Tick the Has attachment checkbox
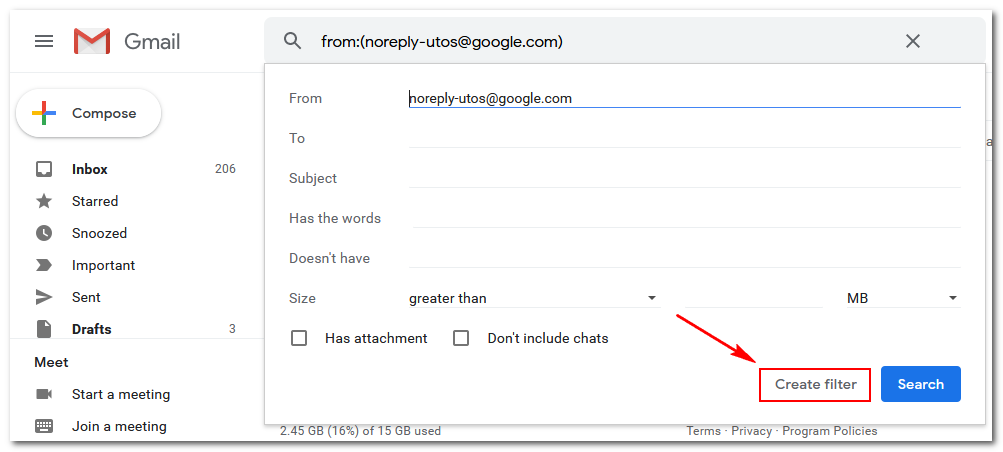 tap(299, 338)
